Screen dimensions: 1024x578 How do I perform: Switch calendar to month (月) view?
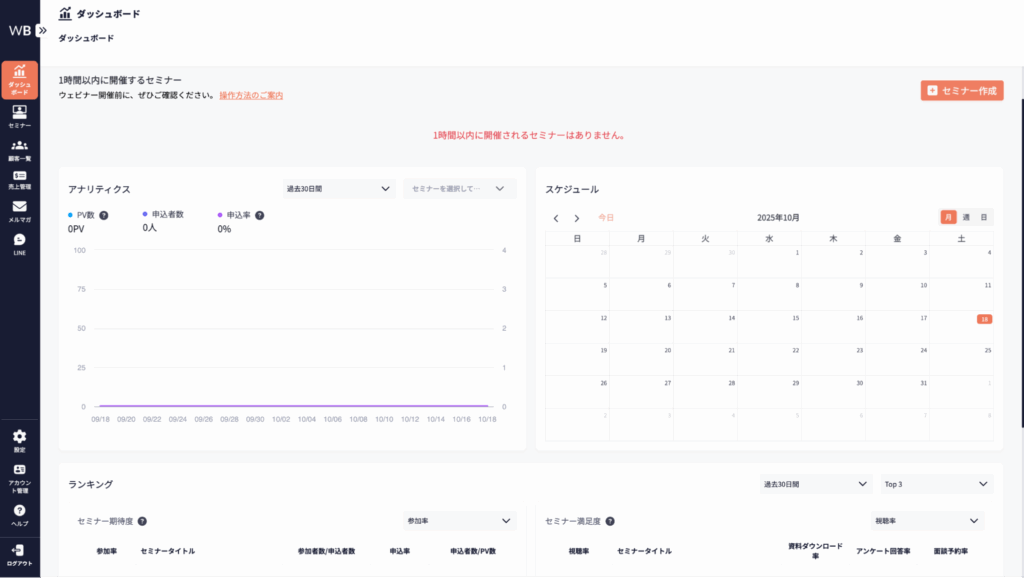point(948,217)
